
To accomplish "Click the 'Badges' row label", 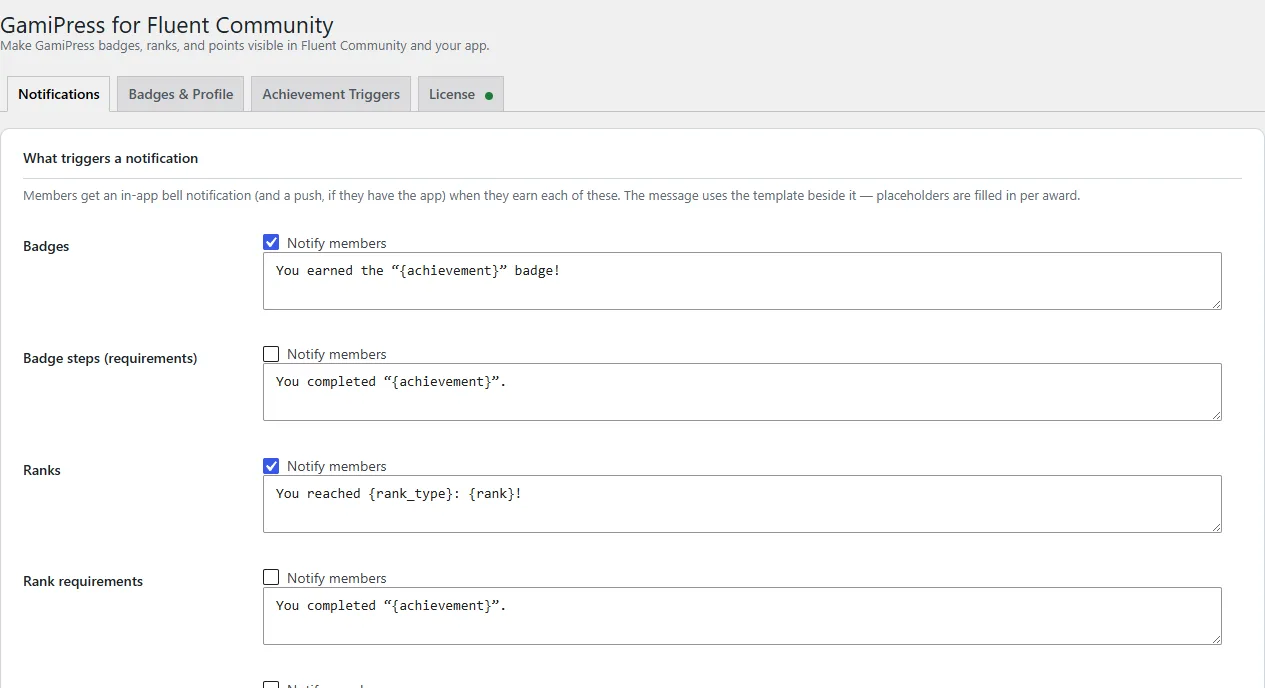I will click(46, 246).
